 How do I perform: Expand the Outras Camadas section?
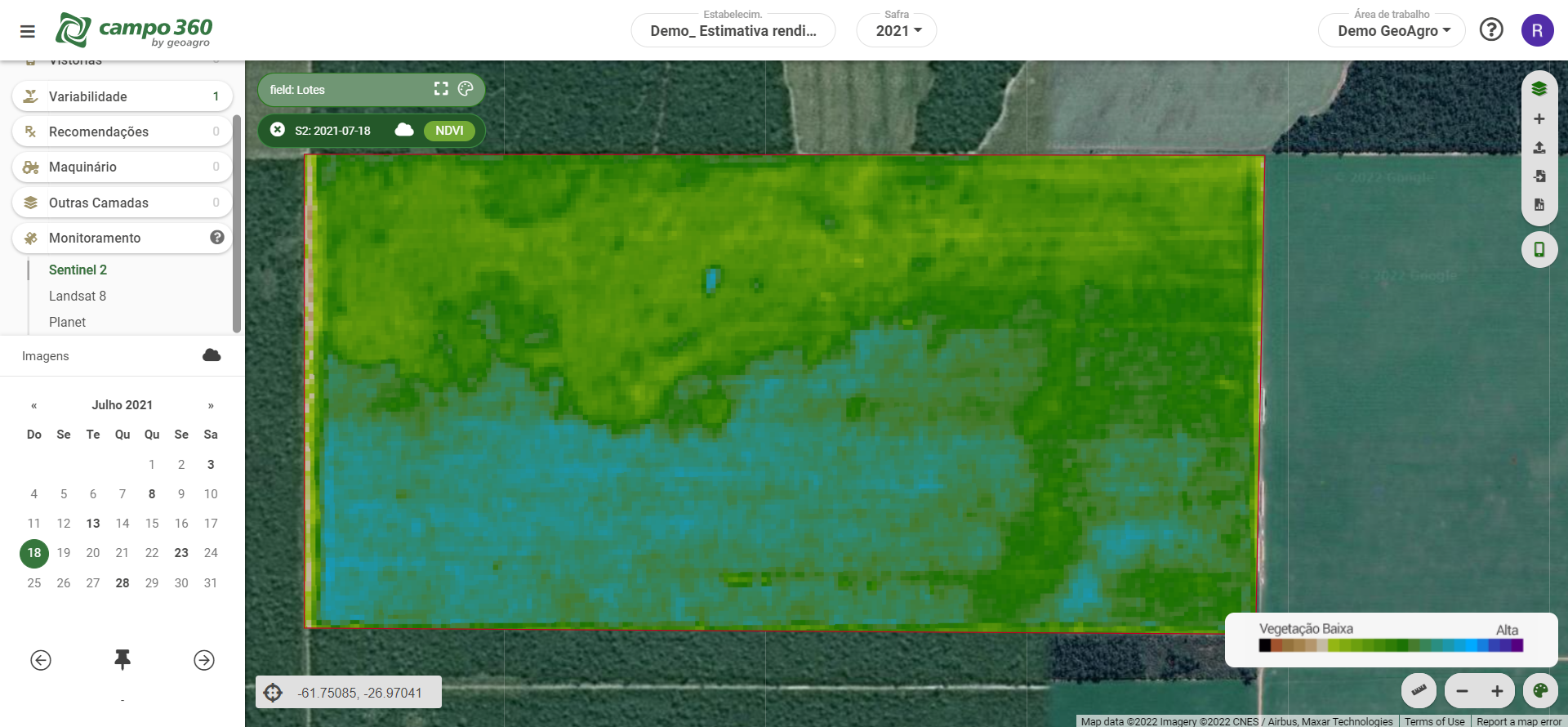(x=122, y=203)
